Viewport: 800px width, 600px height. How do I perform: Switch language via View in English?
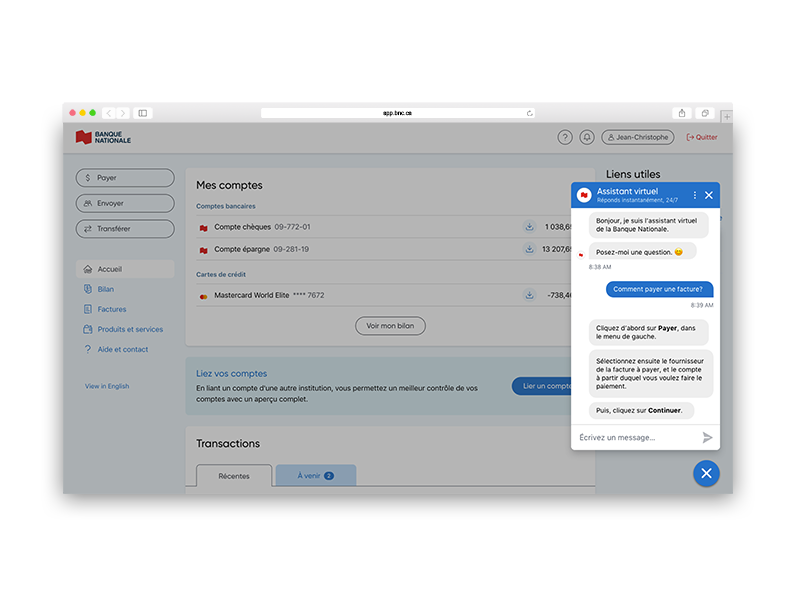[x=107, y=386]
